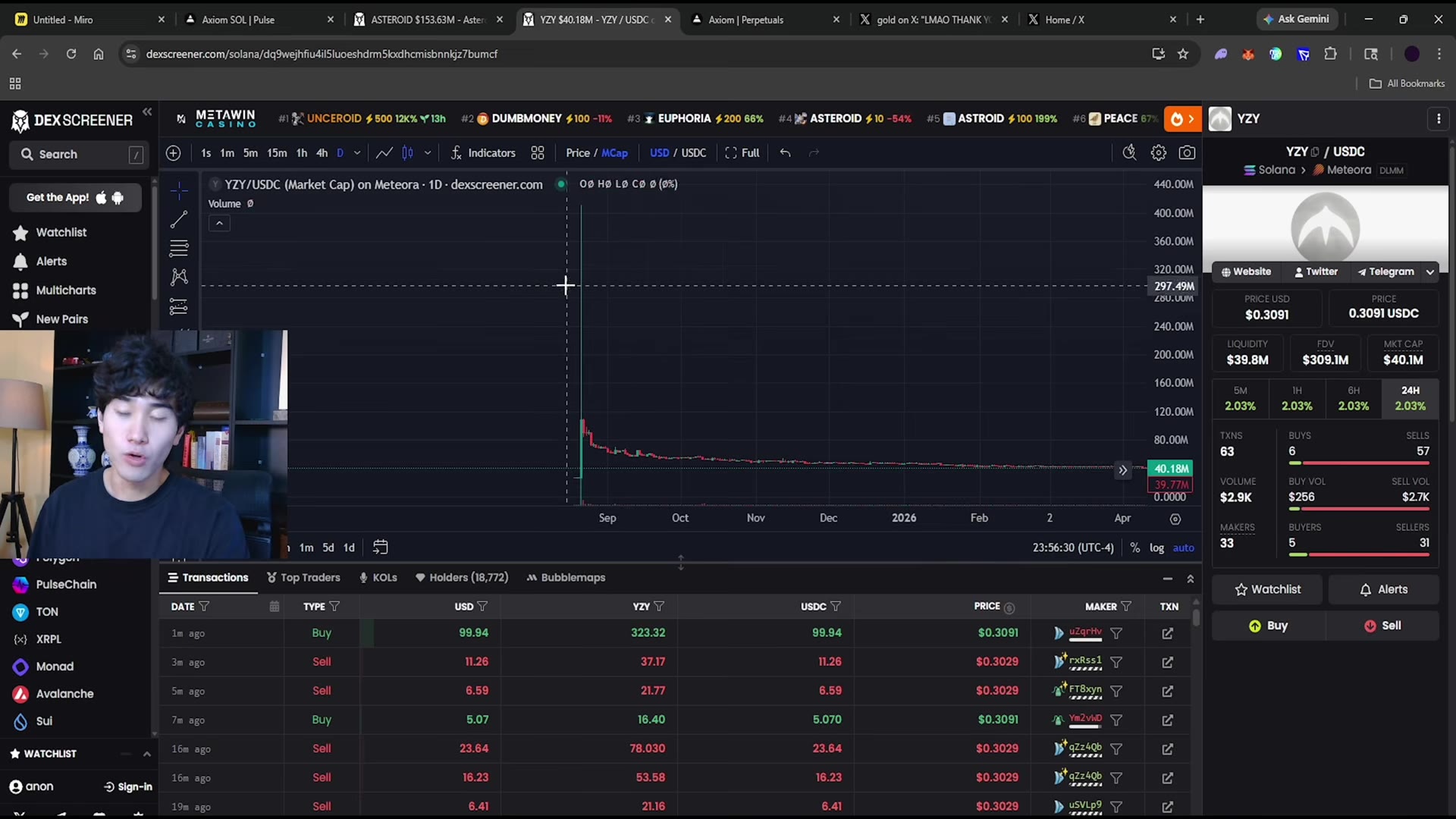1456x819 pixels.
Task: Open the token's Website link
Action: click(1246, 271)
